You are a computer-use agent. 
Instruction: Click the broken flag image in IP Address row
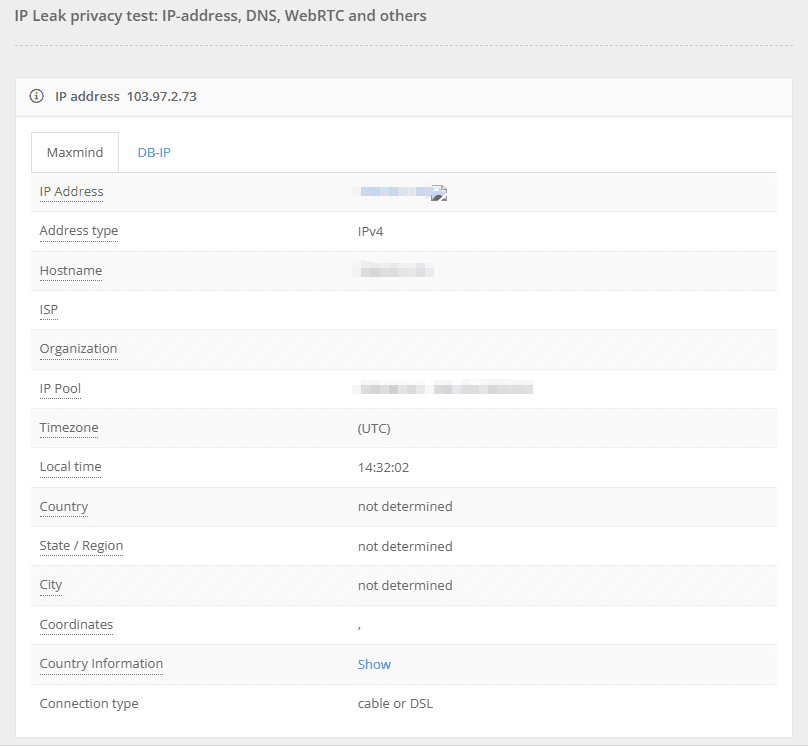click(x=438, y=194)
